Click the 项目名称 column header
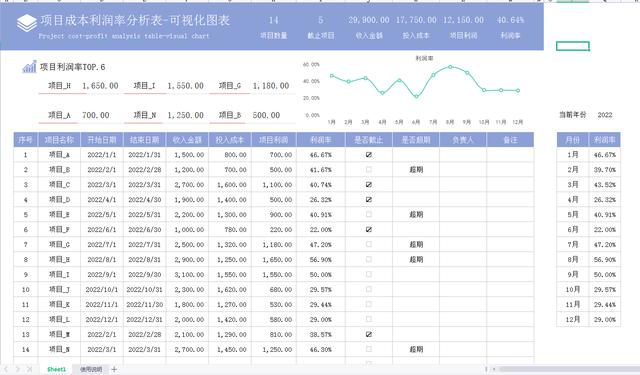The height and width of the screenshot is (375, 640). click(x=59, y=140)
